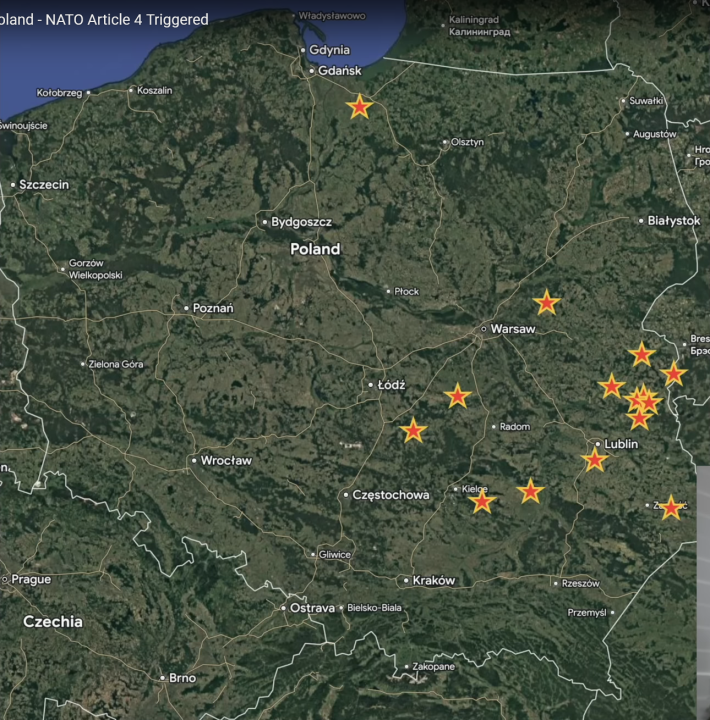Select the star marker northeast of Warsaw
The image size is (710, 720).
point(546,302)
